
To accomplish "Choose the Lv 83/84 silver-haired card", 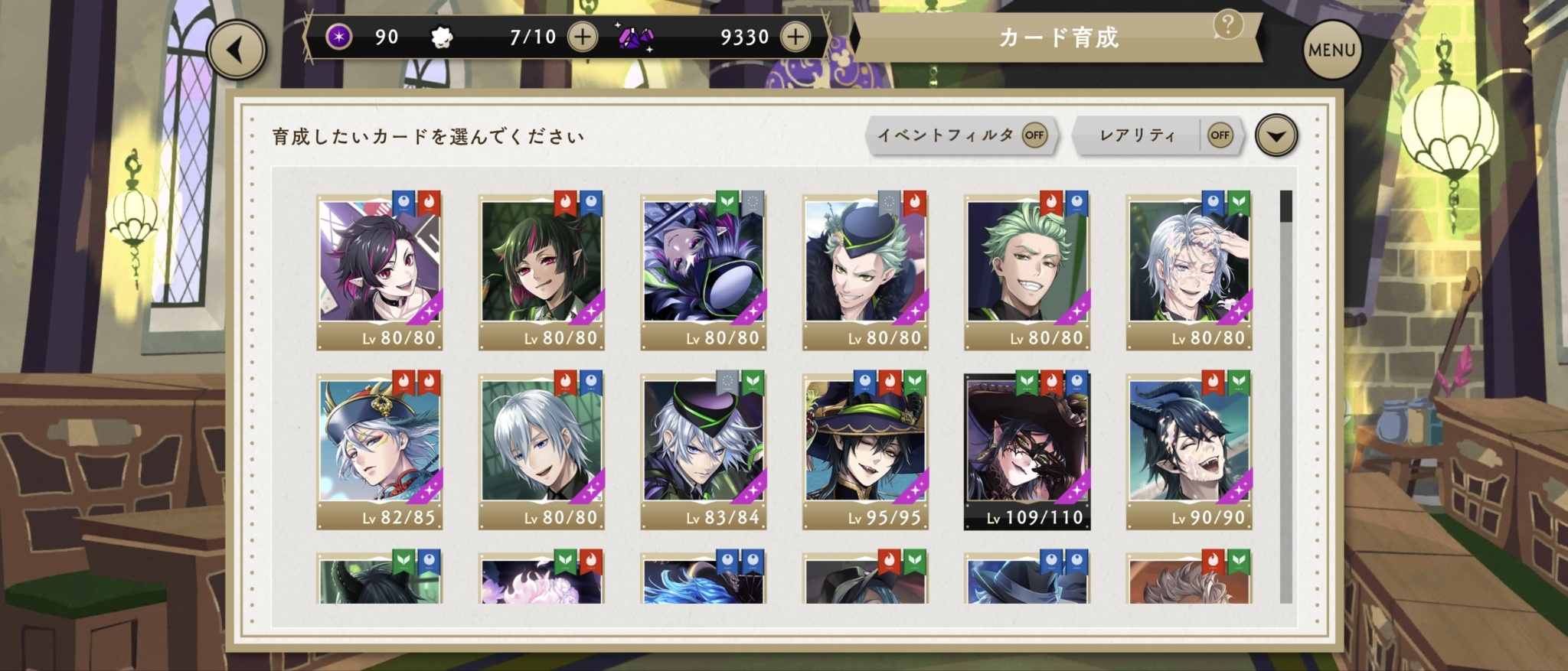I will click(704, 451).
